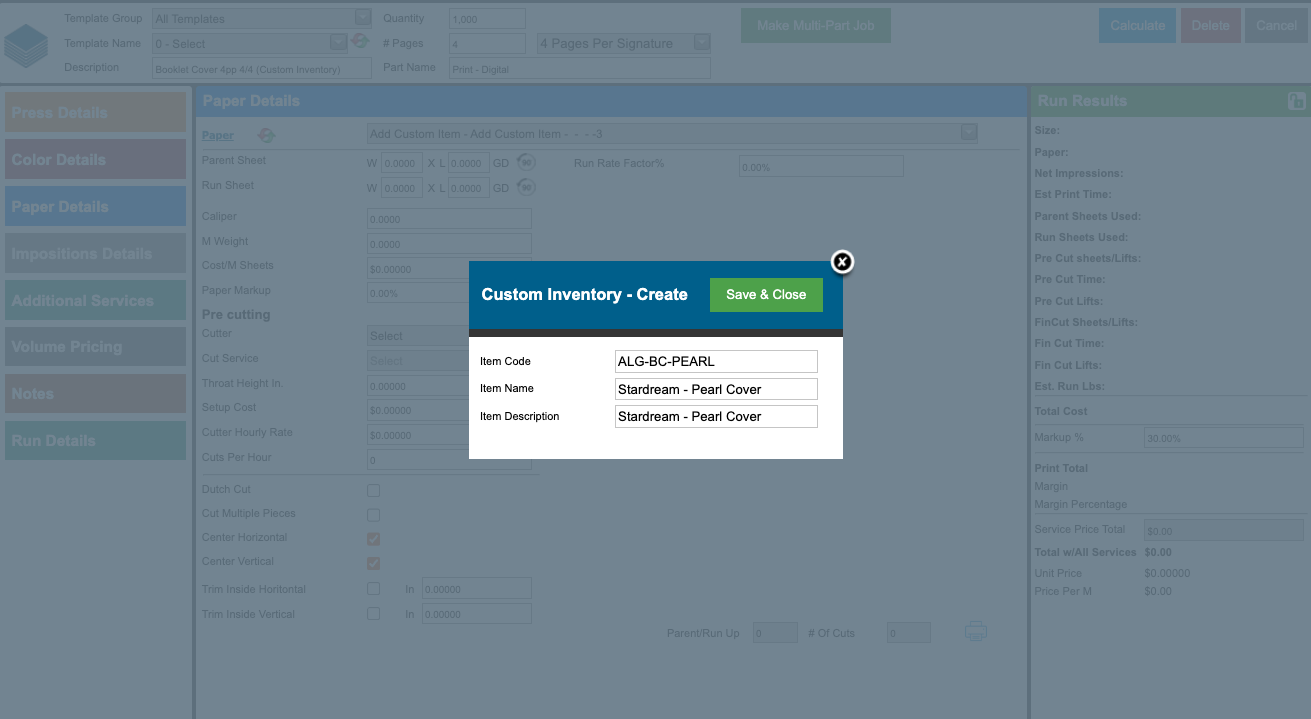
Task: Click the Run Sheet W field
Action: click(402, 187)
